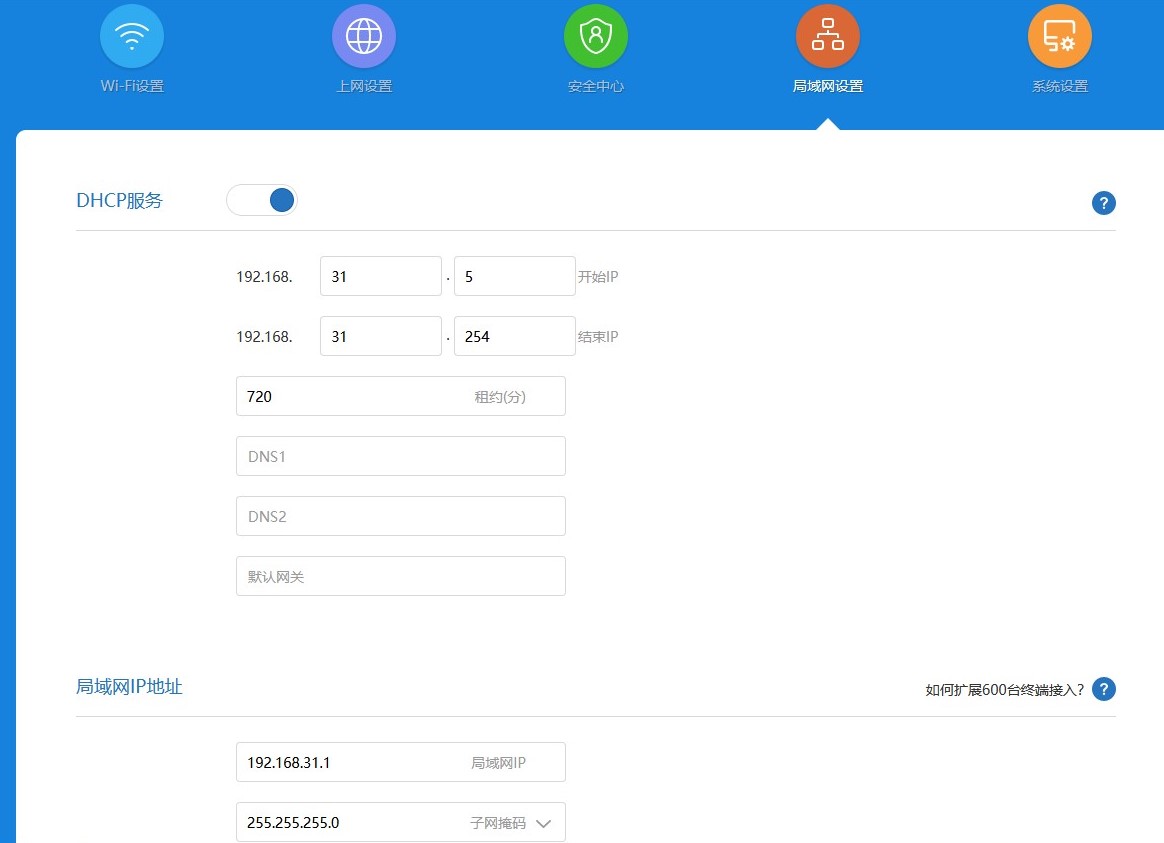Open the 安全中心 shield icon
Screen dimensions: 1164x843
pyautogui.click(x=596, y=36)
